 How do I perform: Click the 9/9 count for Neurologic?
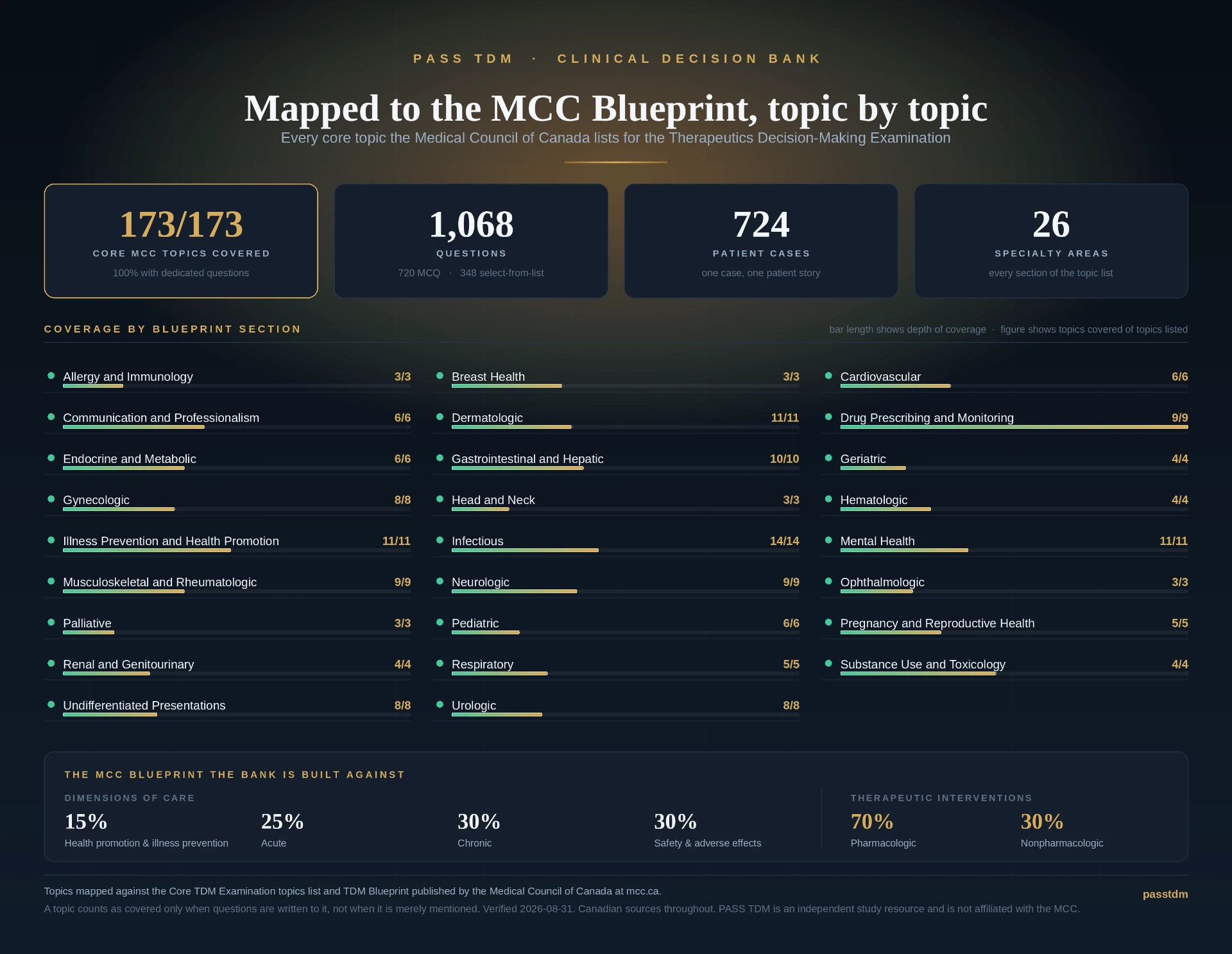[791, 582]
